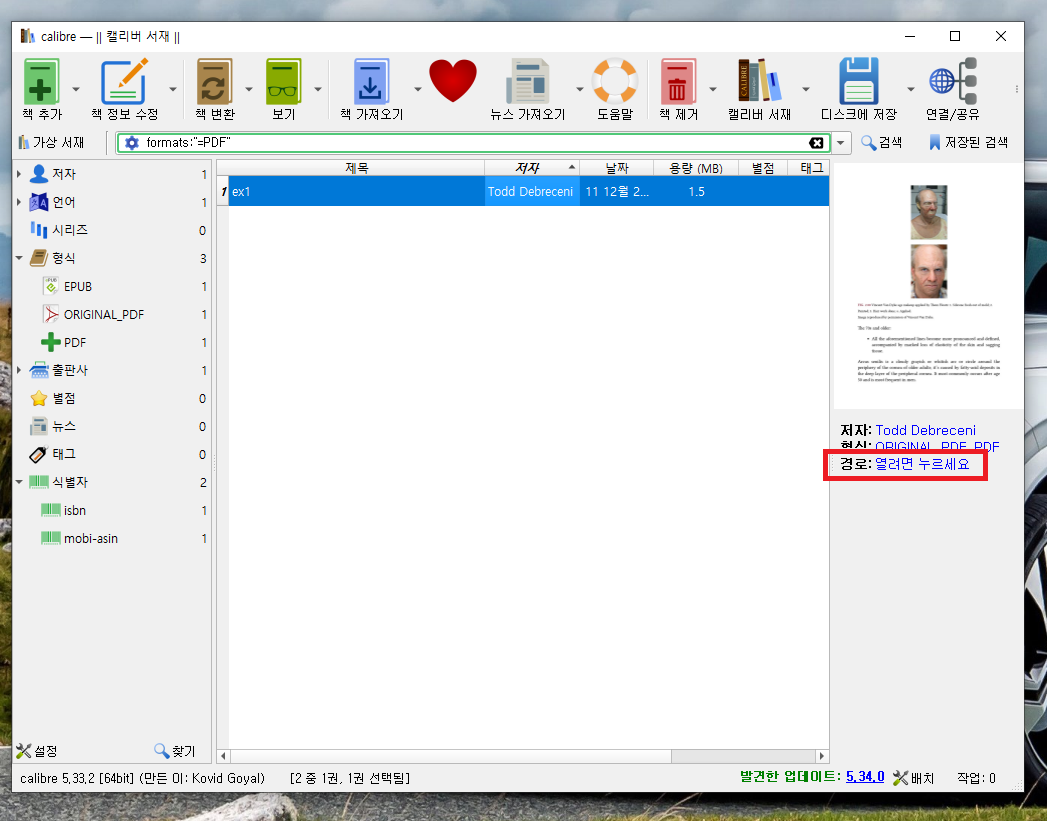Open the 디스크에 저장 dropdown arrow
1047x821 pixels.
911,89
